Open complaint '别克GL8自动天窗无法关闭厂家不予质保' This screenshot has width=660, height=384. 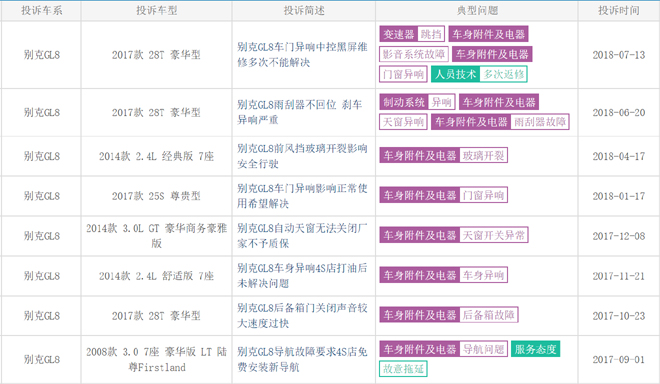[302, 236]
